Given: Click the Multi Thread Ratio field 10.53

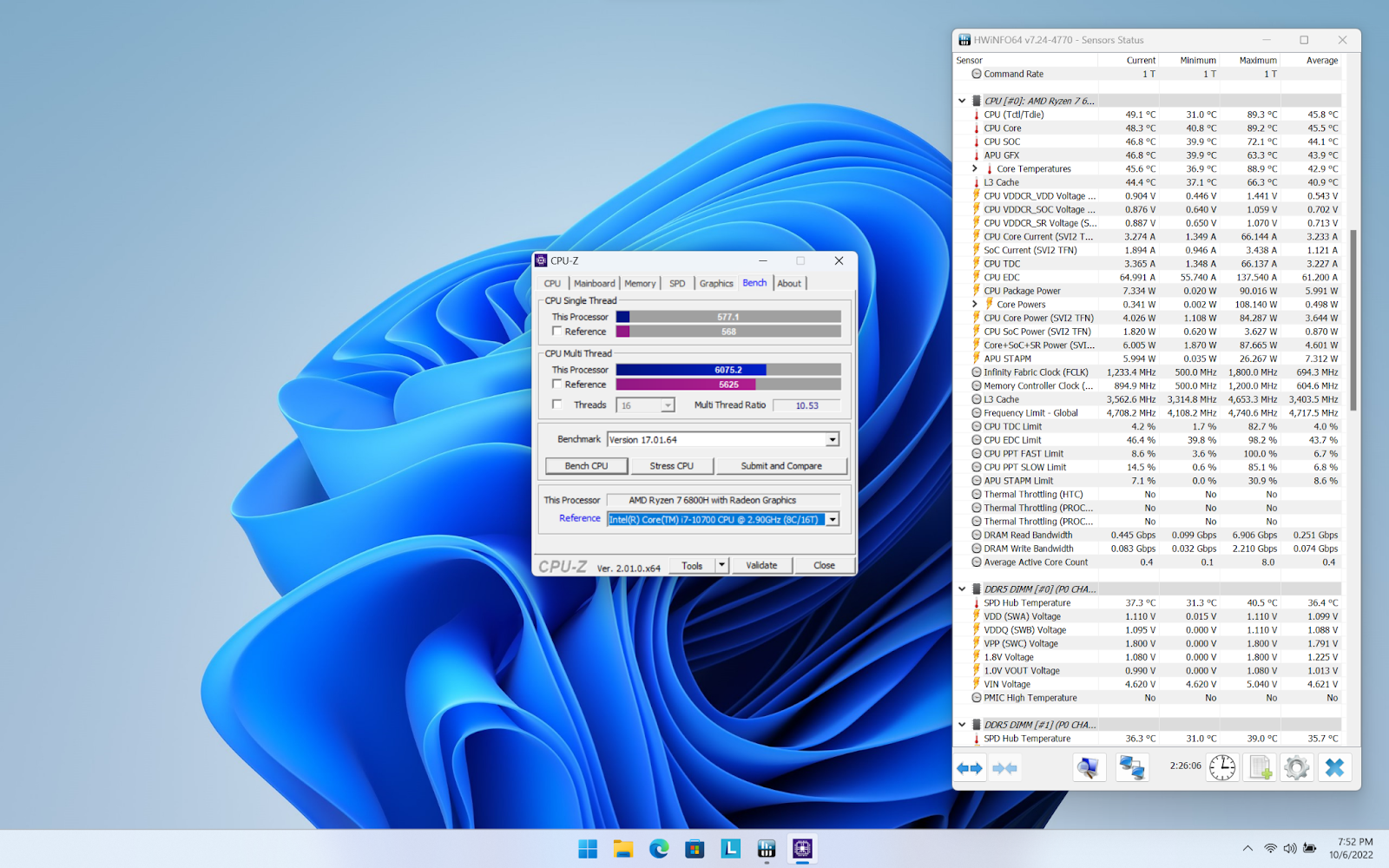Looking at the screenshot, I should coord(806,405).
